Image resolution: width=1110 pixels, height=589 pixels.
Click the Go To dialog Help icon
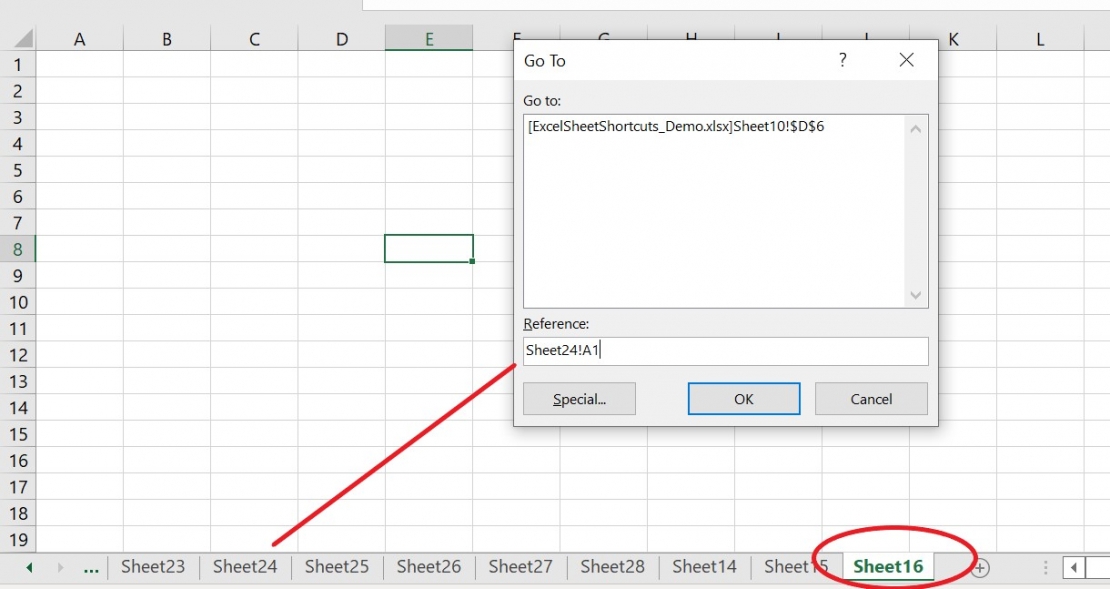[842, 60]
